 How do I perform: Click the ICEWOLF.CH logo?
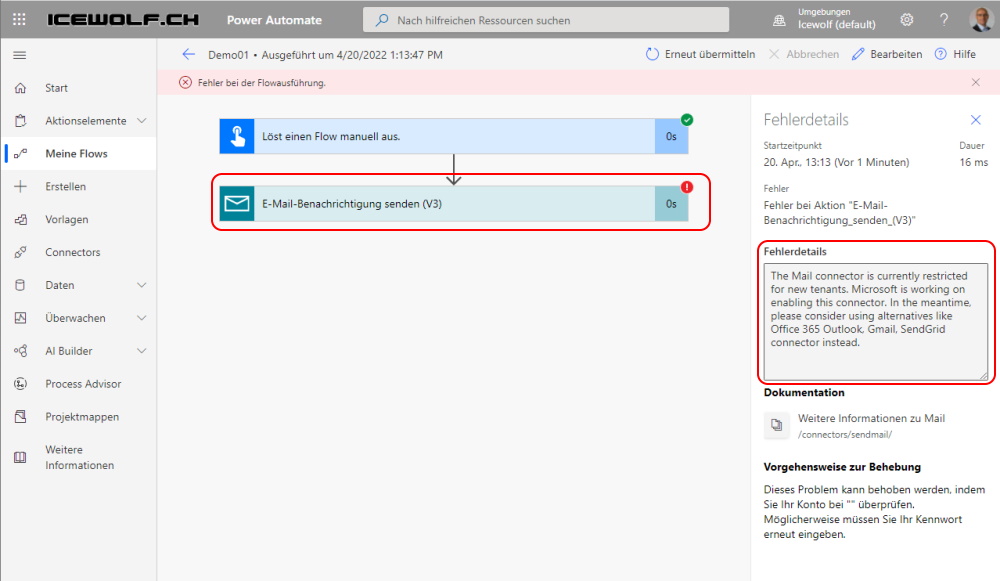[x=123, y=20]
